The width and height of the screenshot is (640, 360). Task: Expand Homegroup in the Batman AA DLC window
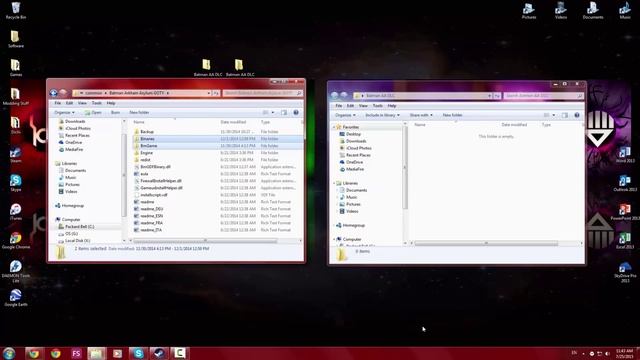pos(334,225)
